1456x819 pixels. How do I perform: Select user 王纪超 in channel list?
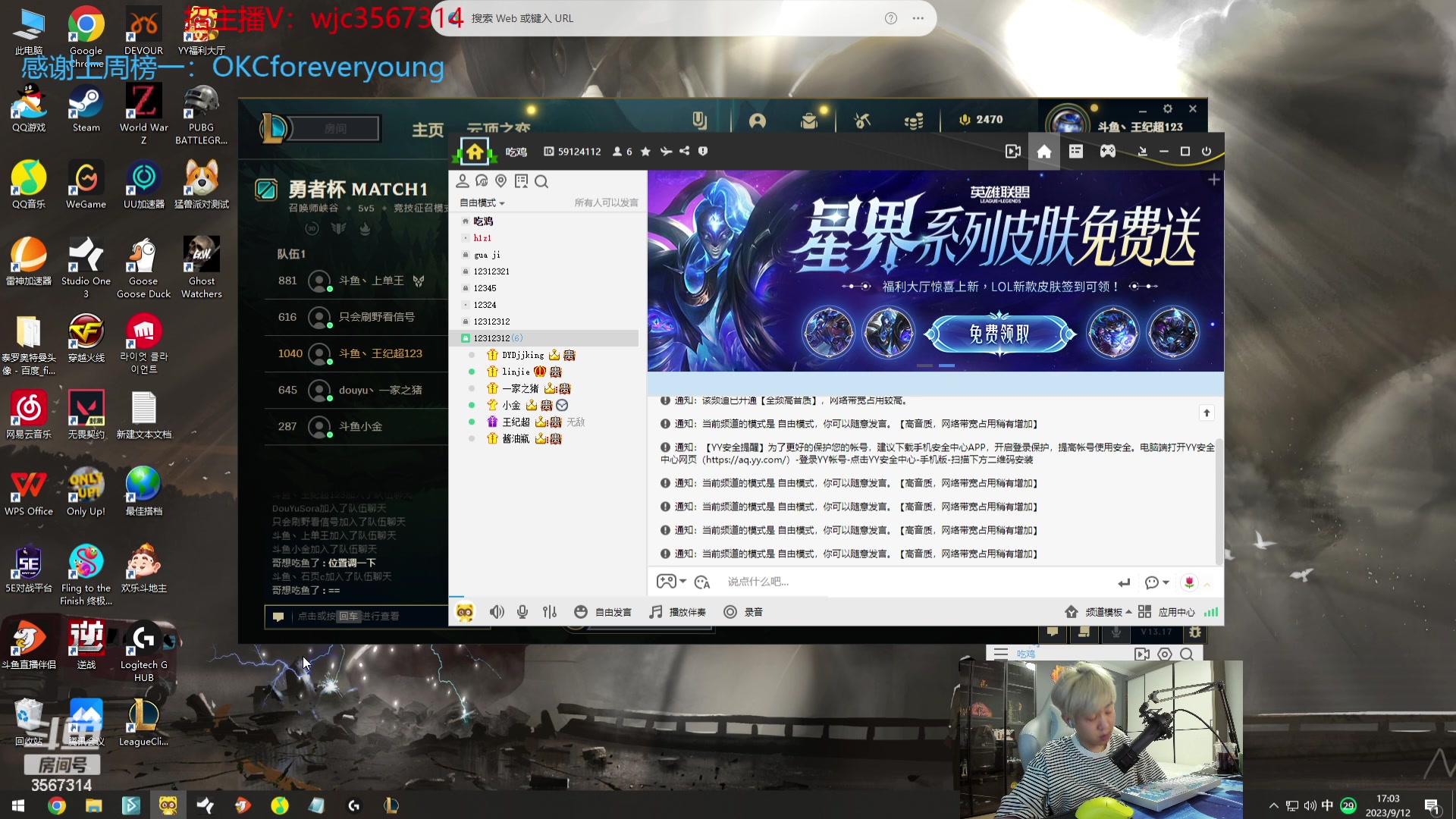(516, 422)
